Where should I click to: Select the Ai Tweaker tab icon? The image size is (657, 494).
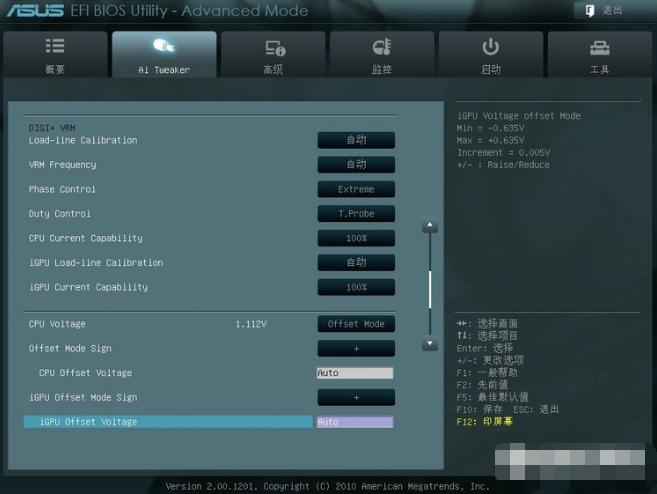(164, 48)
